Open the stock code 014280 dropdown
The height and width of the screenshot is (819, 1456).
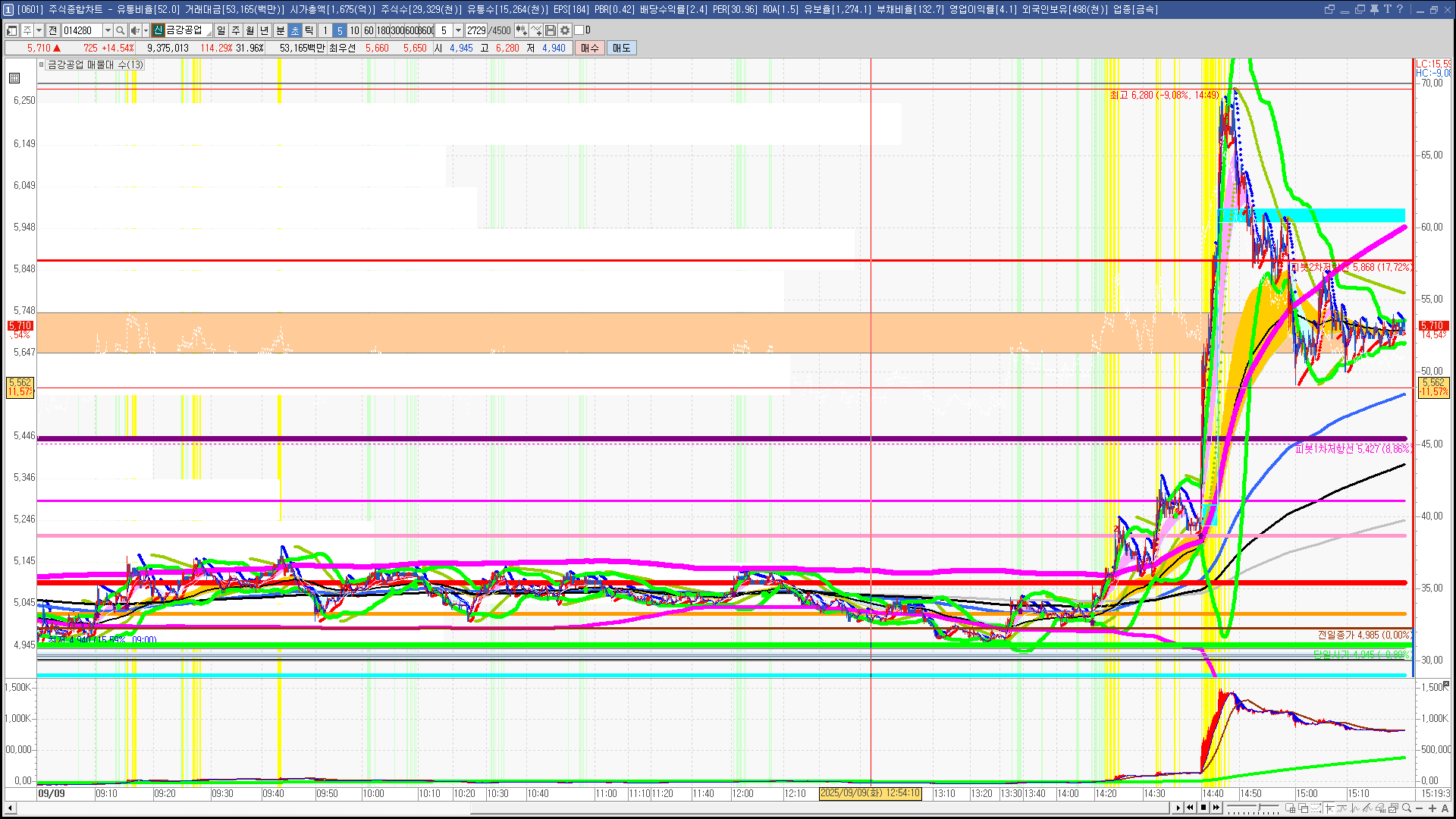pyautogui.click(x=108, y=30)
